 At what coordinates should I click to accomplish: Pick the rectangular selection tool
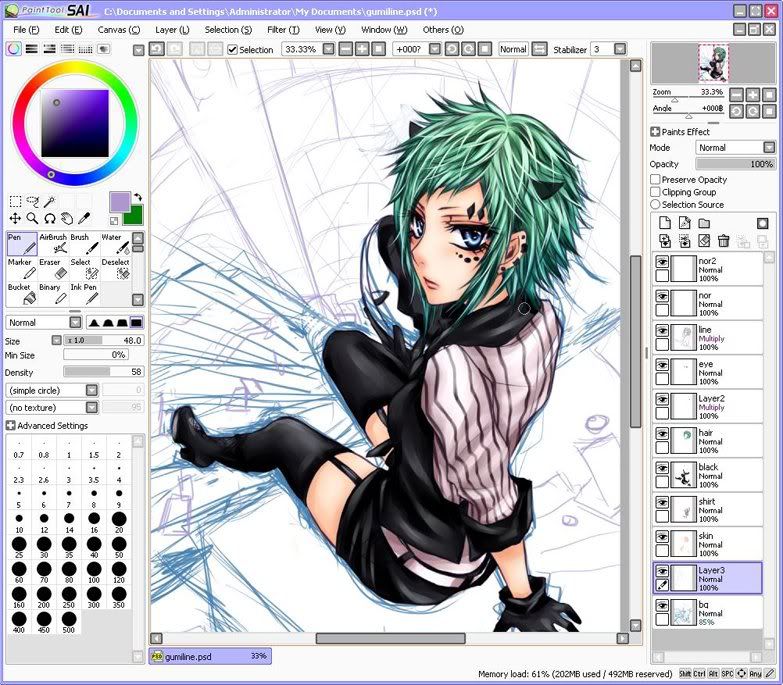coord(15,201)
